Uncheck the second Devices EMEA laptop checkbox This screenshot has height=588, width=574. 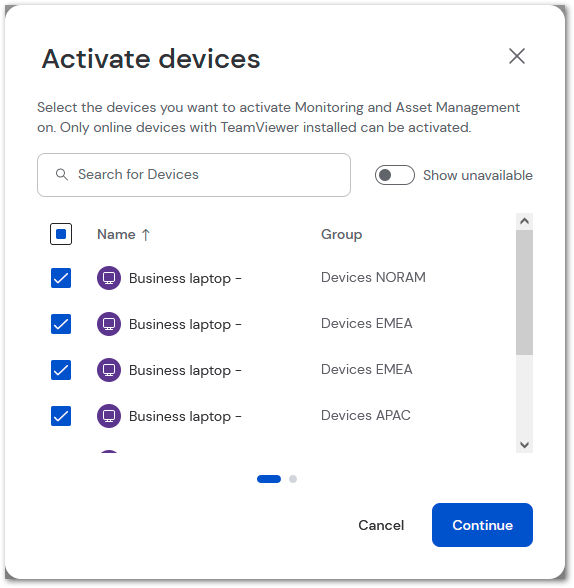point(61,370)
